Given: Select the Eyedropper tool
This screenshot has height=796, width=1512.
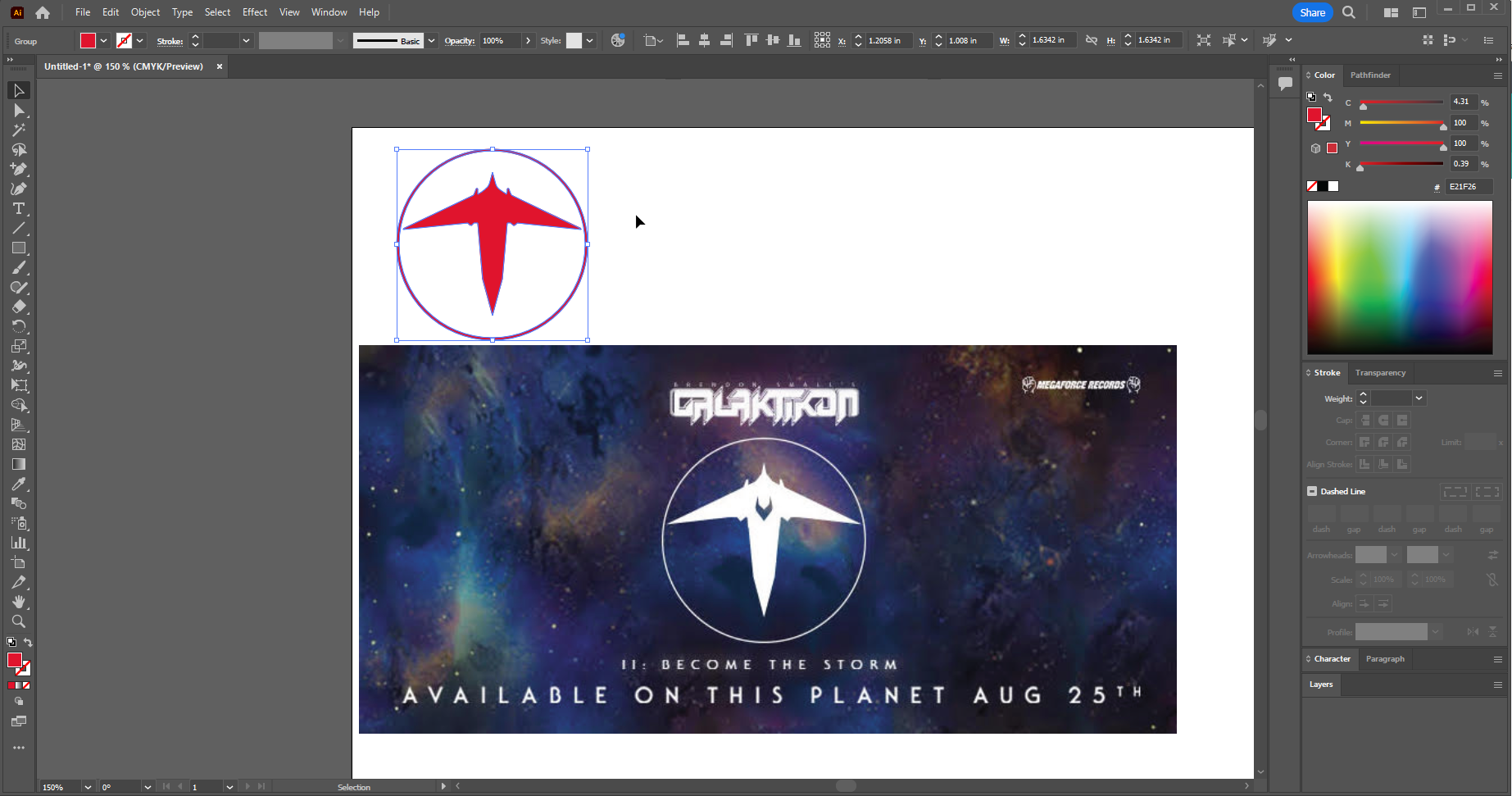Looking at the screenshot, I should [x=19, y=484].
